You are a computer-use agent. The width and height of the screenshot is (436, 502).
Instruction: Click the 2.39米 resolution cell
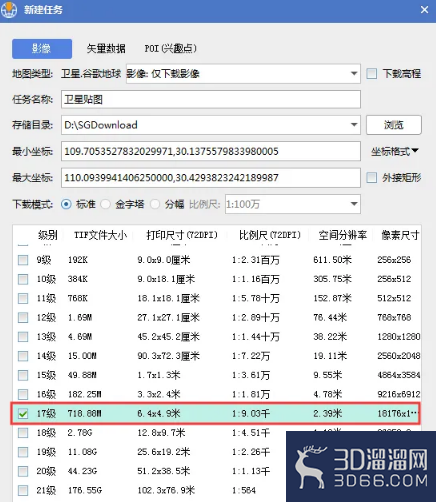328,414
